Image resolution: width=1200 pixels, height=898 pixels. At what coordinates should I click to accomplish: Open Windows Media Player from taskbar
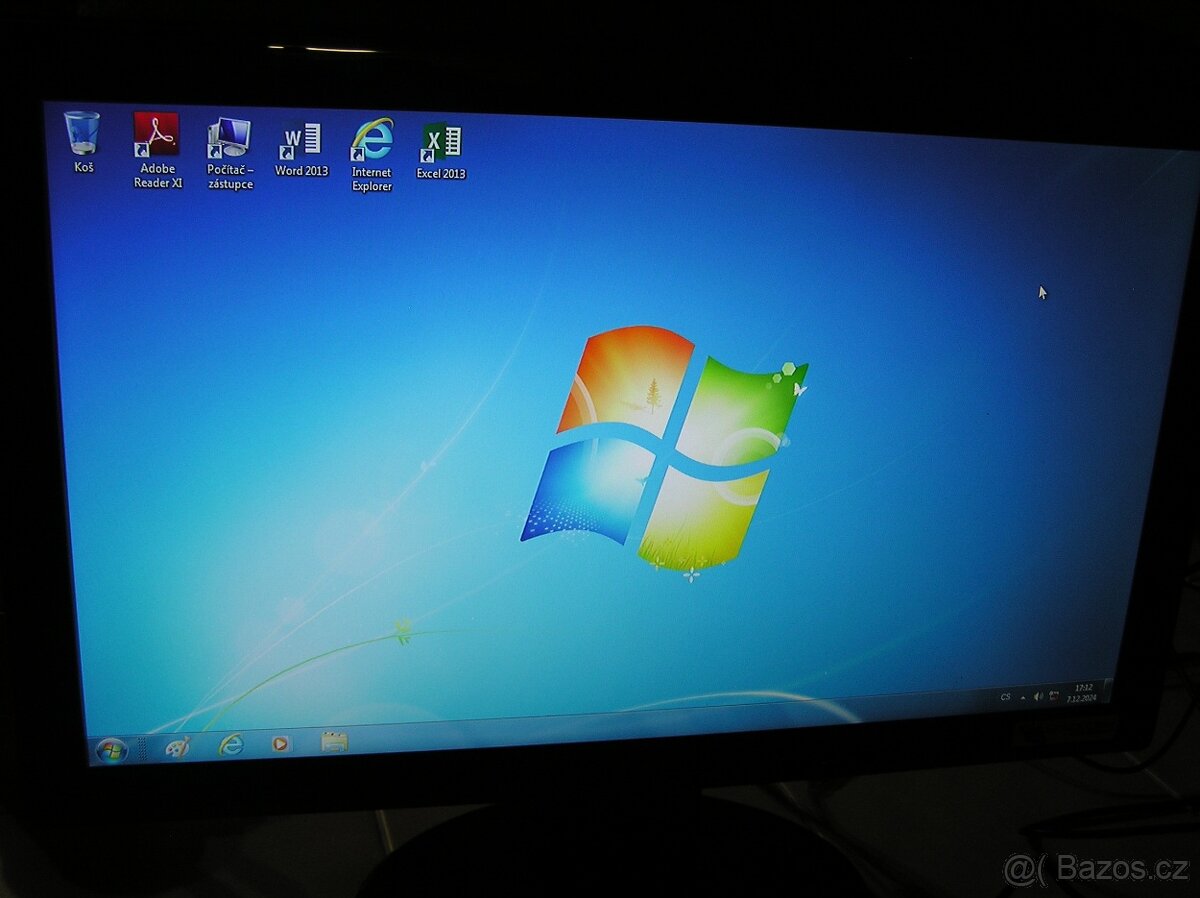tap(282, 743)
